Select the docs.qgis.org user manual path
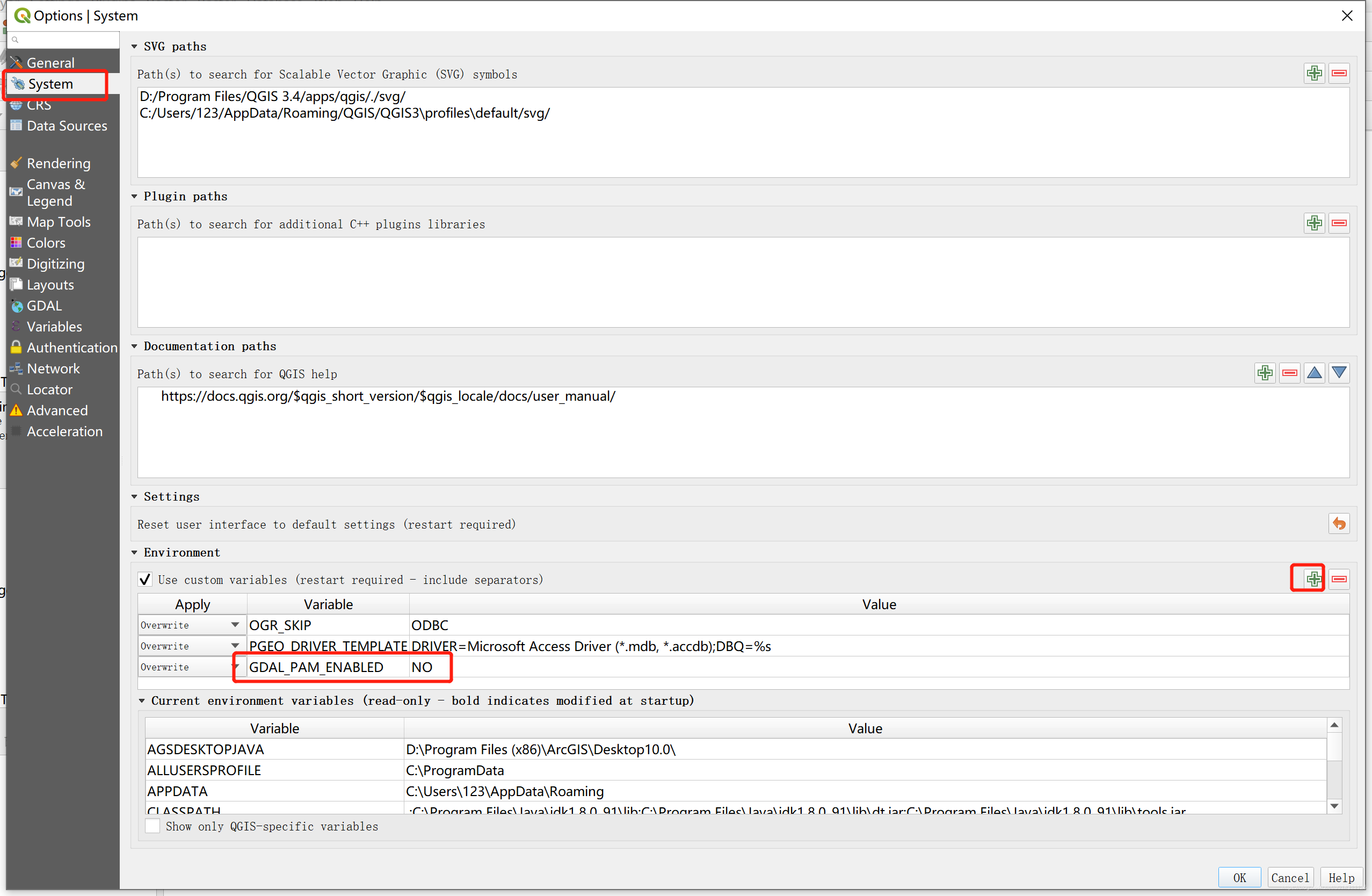Viewport: 1372px width, 896px height. click(388, 396)
